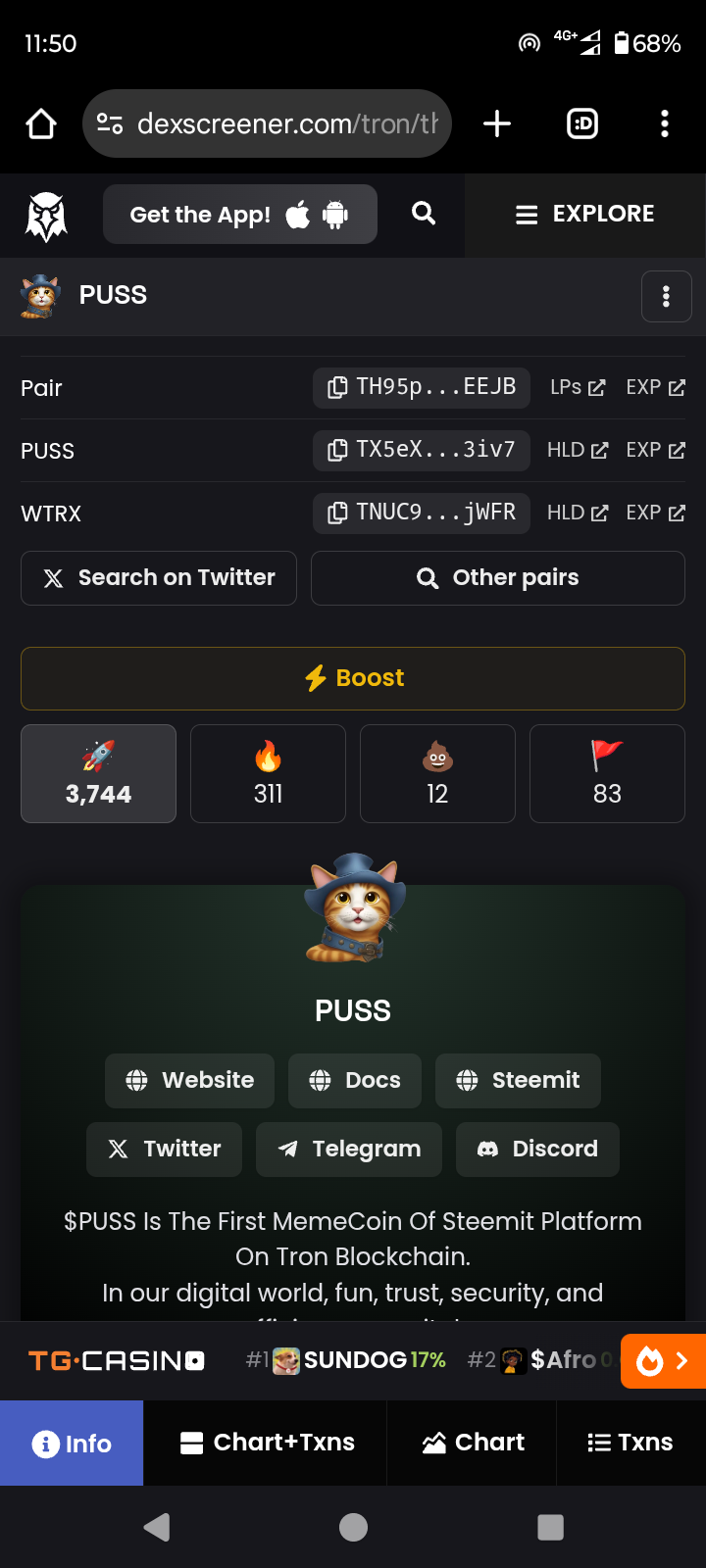706x1568 pixels.
Task: Copy the Pair address TH95p...EEJB
Action: (422, 387)
